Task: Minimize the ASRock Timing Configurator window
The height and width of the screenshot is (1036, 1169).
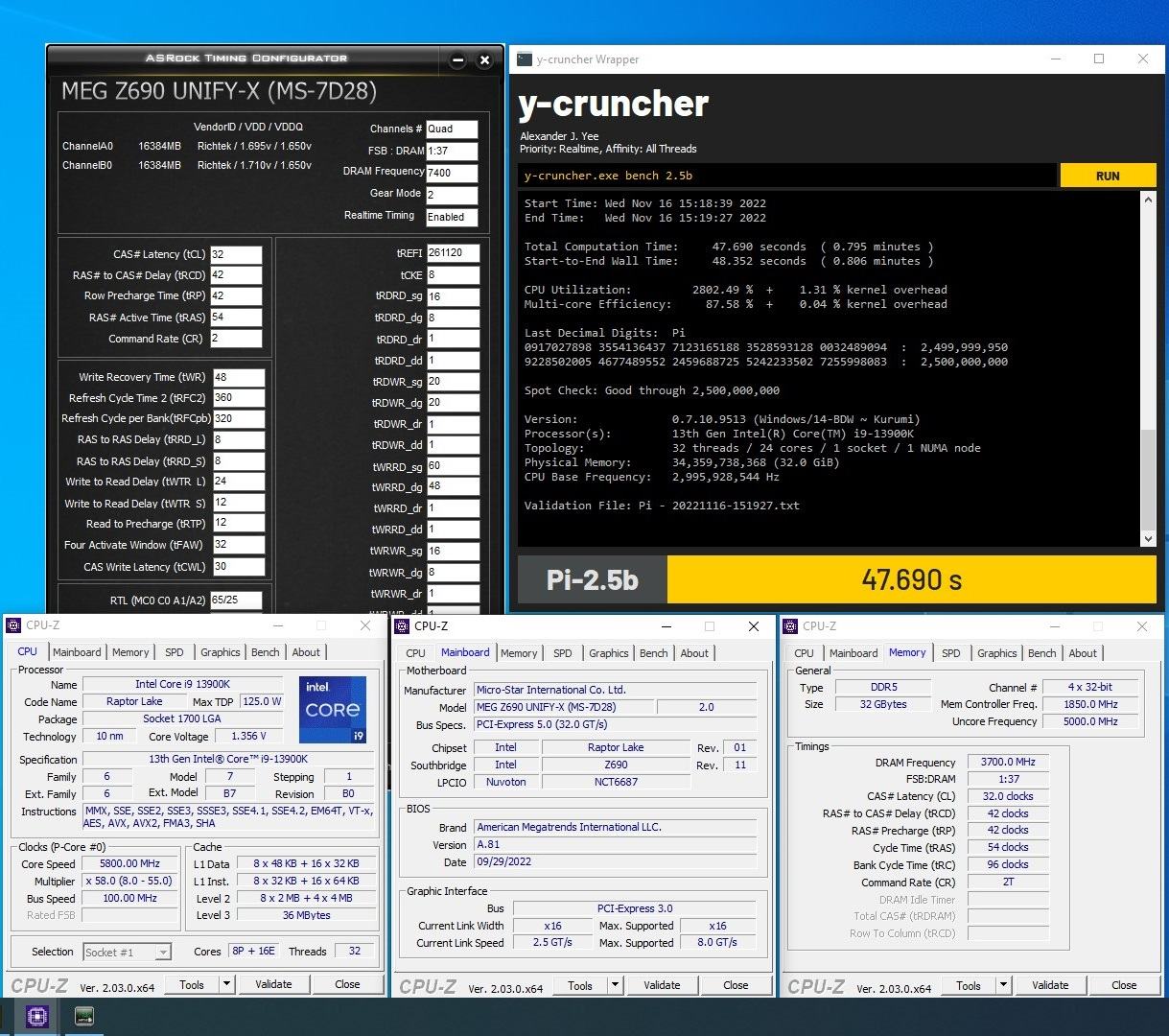Action: click(x=457, y=59)
